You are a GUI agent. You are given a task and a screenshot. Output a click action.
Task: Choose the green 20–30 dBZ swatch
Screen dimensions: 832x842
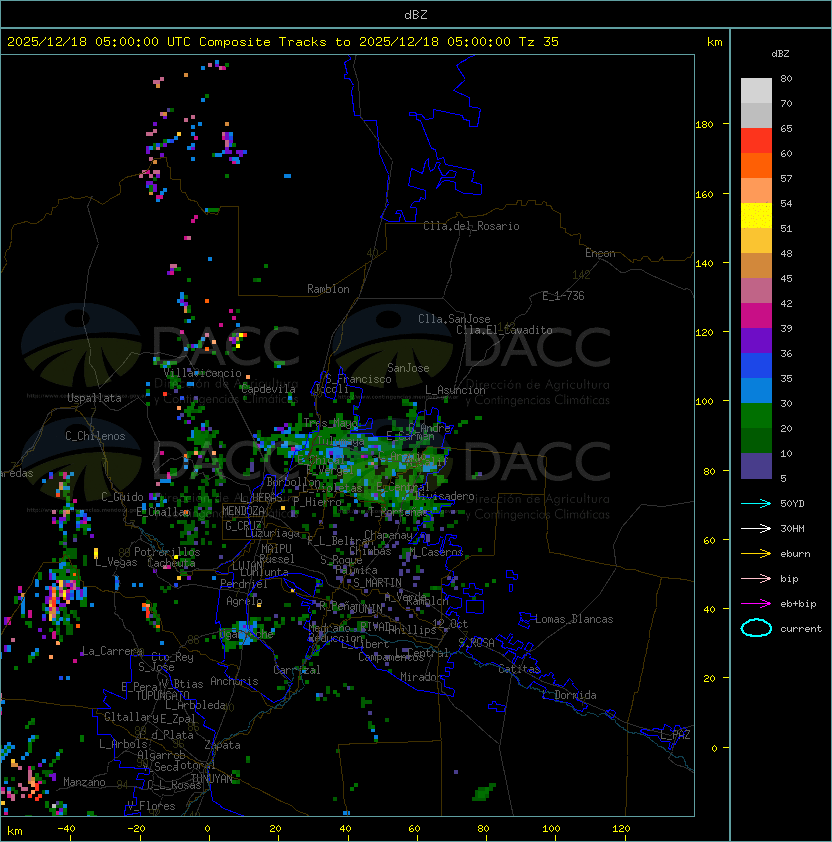point(756,416)
